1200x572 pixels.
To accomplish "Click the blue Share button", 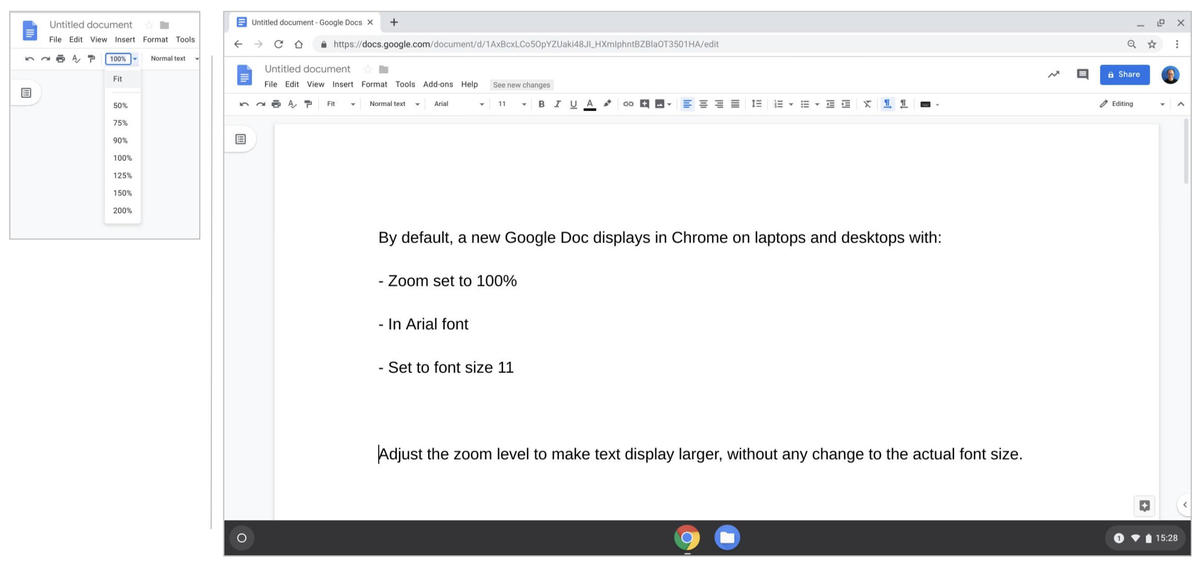I will point(1125,75).
